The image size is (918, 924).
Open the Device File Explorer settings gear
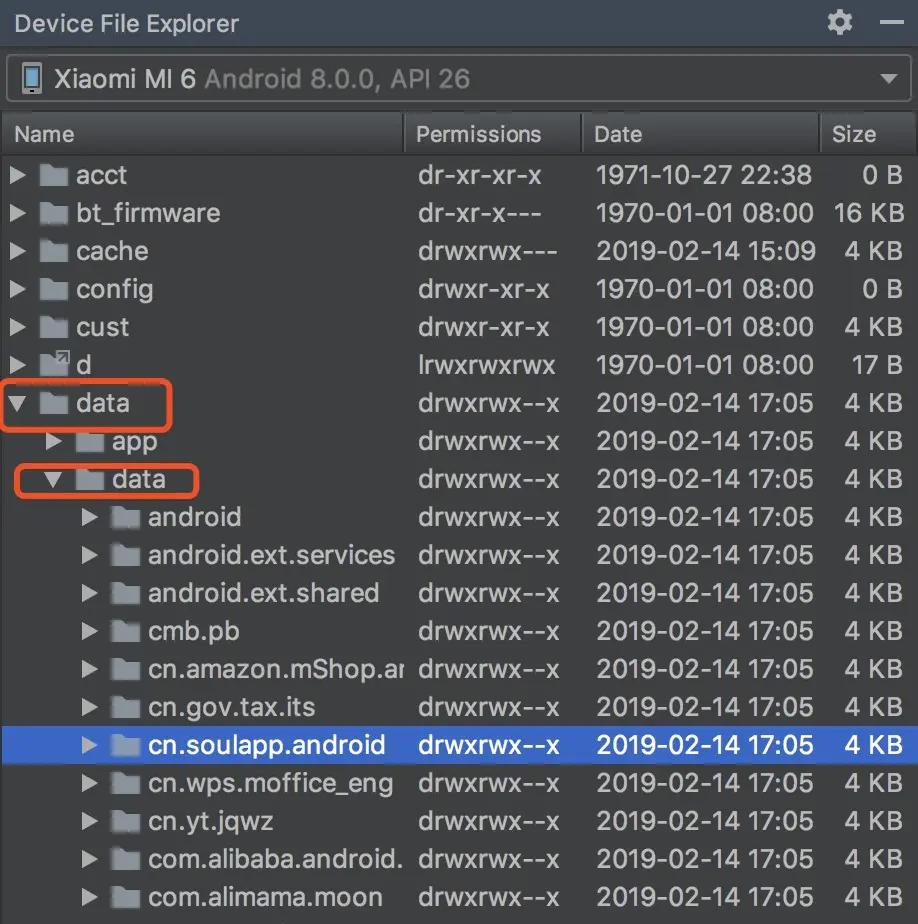coord(840,23)
